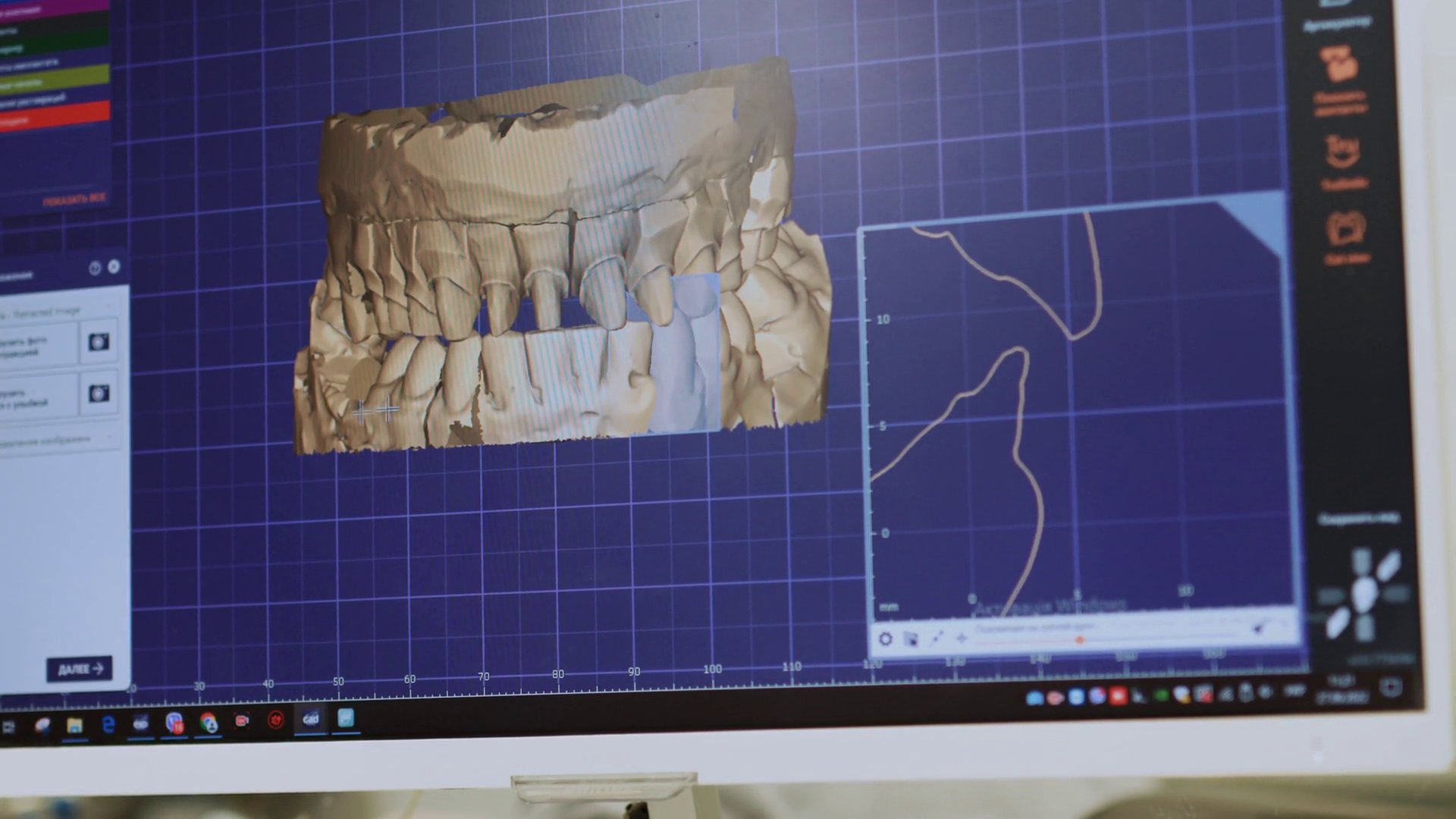Expand the bottom collapsed section in wizard panel
This screenshot has height=819, width=1456.
(108, 438)
